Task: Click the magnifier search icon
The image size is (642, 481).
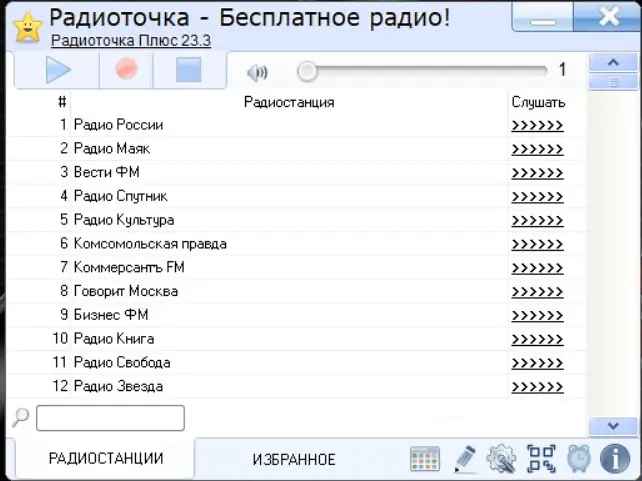Action: point(20,418)
